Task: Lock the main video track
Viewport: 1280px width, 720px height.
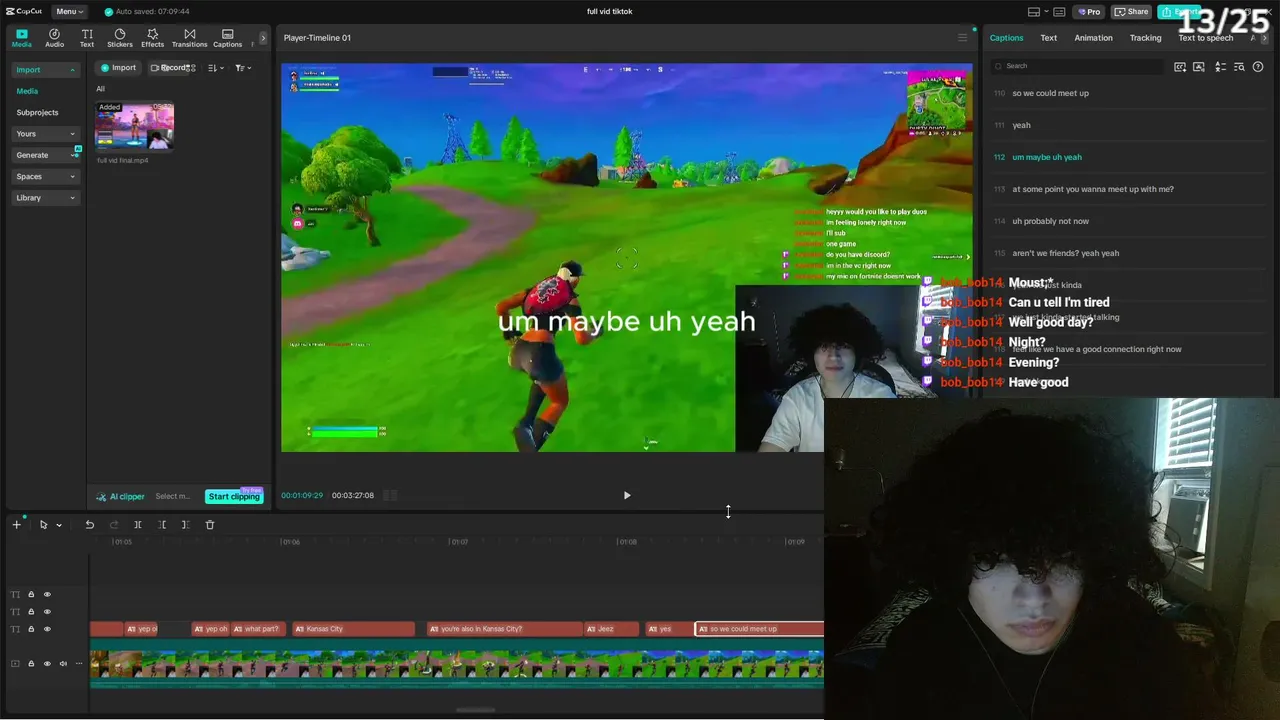Action: click(31, 664)
